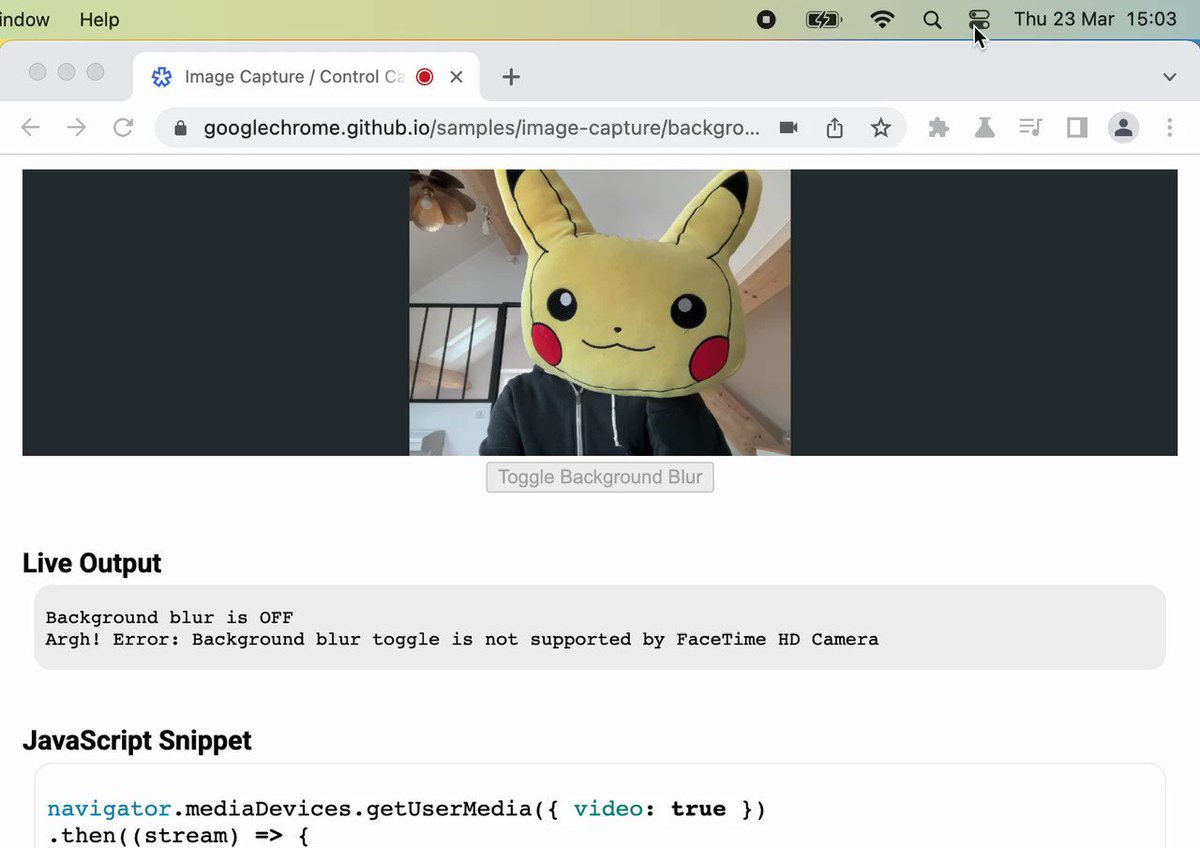Click the screen recording stop icon
Screen dimensions: 1200x848
coord(766,19)
